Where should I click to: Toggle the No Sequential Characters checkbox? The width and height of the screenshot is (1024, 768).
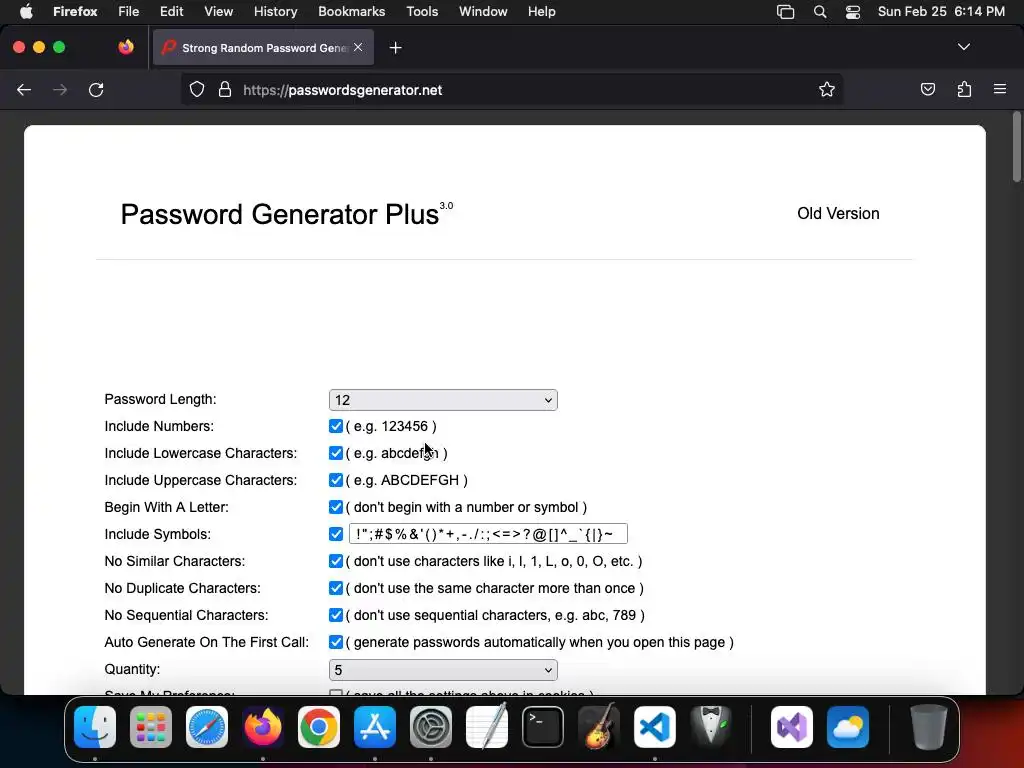click(x=336, y=615)
